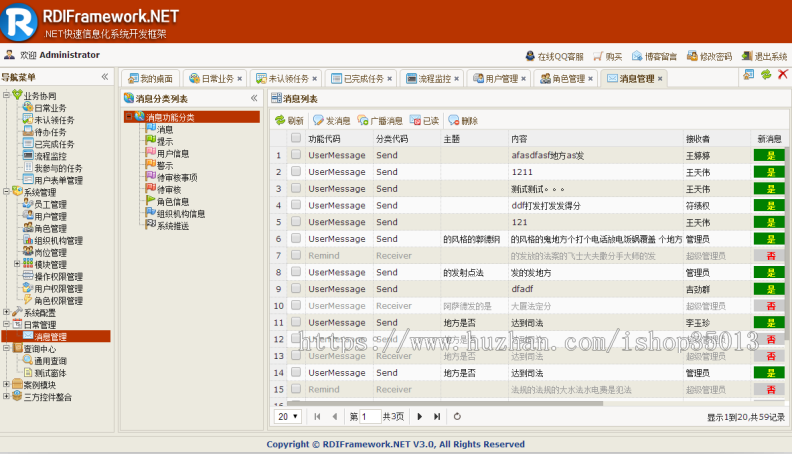Click change password (修改密码) icon
792x454 pixels.
tap(692, 56)
